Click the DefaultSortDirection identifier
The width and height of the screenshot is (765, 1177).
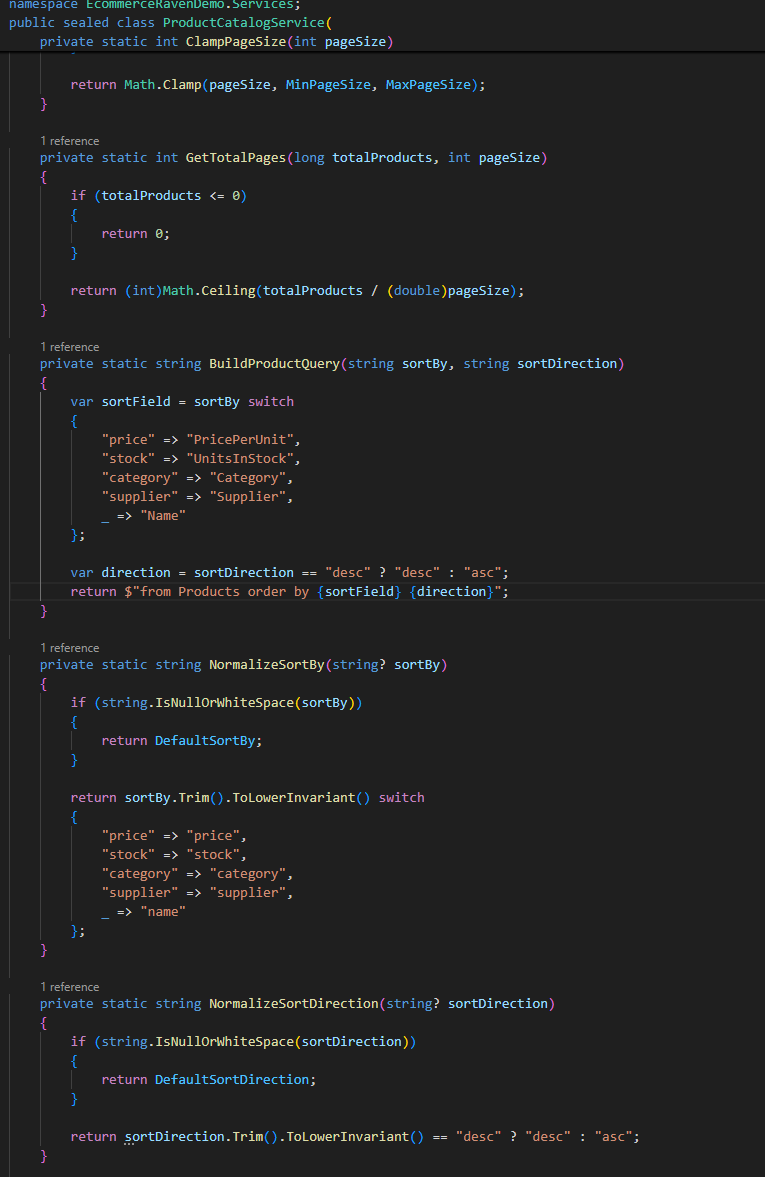click(231, 1080)
